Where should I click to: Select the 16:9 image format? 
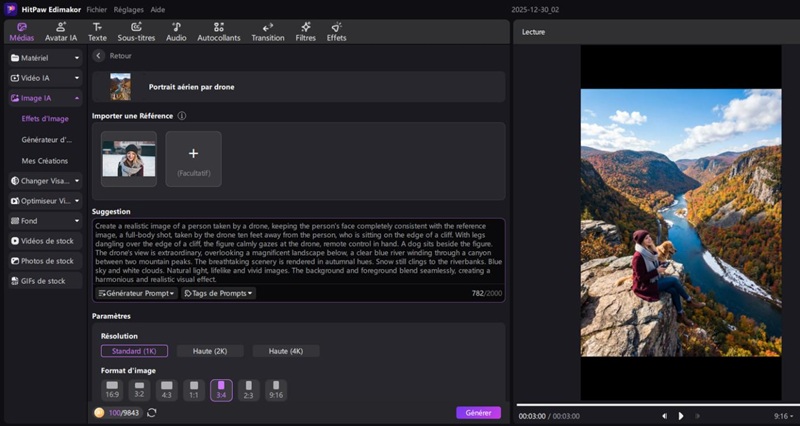pos(112,389)
